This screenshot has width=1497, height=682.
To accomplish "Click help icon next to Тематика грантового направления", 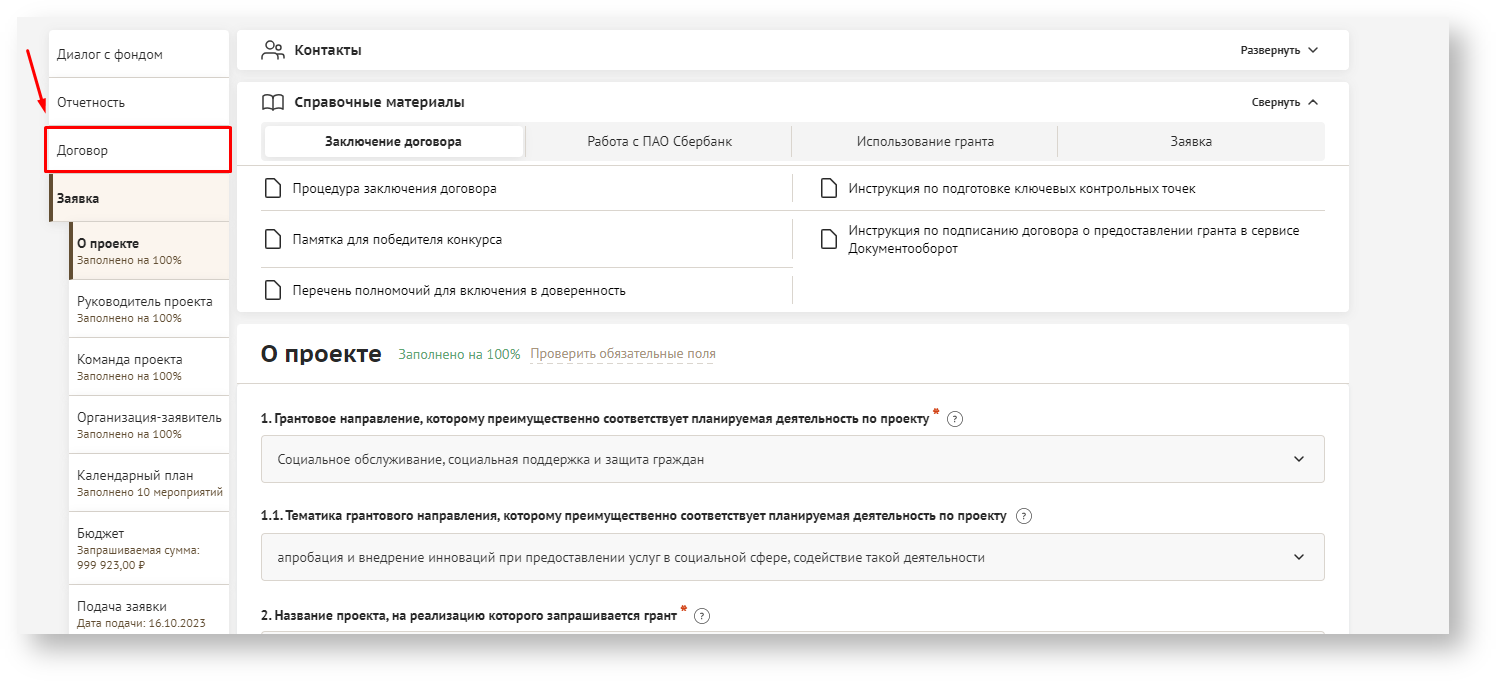I will coord(1023,517).
